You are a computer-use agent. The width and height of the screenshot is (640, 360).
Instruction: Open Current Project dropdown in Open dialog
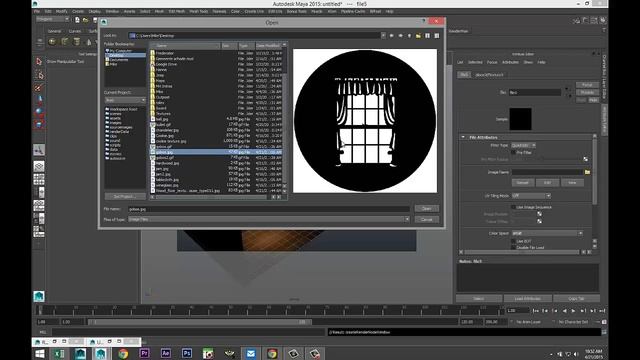point(125,100)
